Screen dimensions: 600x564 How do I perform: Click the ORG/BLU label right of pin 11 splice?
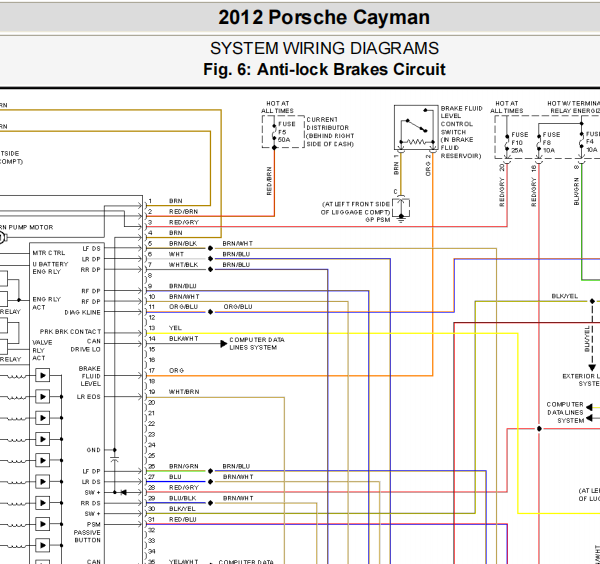(x=238, y=307)
